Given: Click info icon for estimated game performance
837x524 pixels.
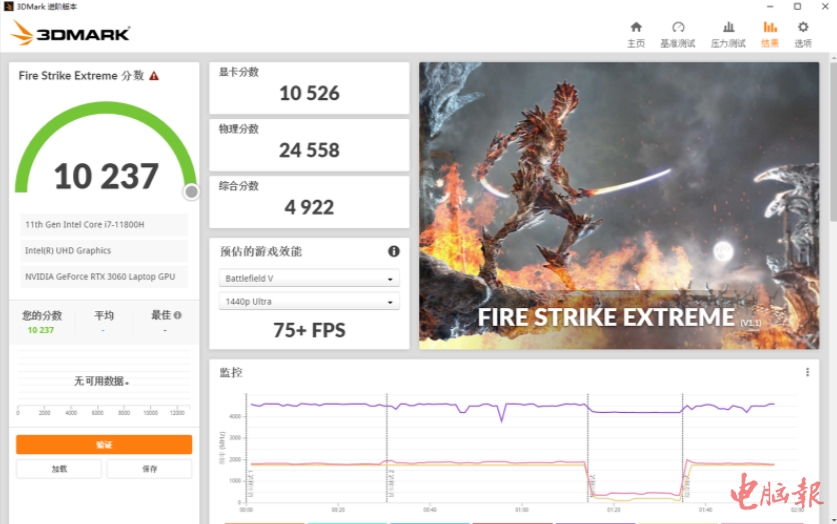Looking at the screenshot, I should click(394, 251).
